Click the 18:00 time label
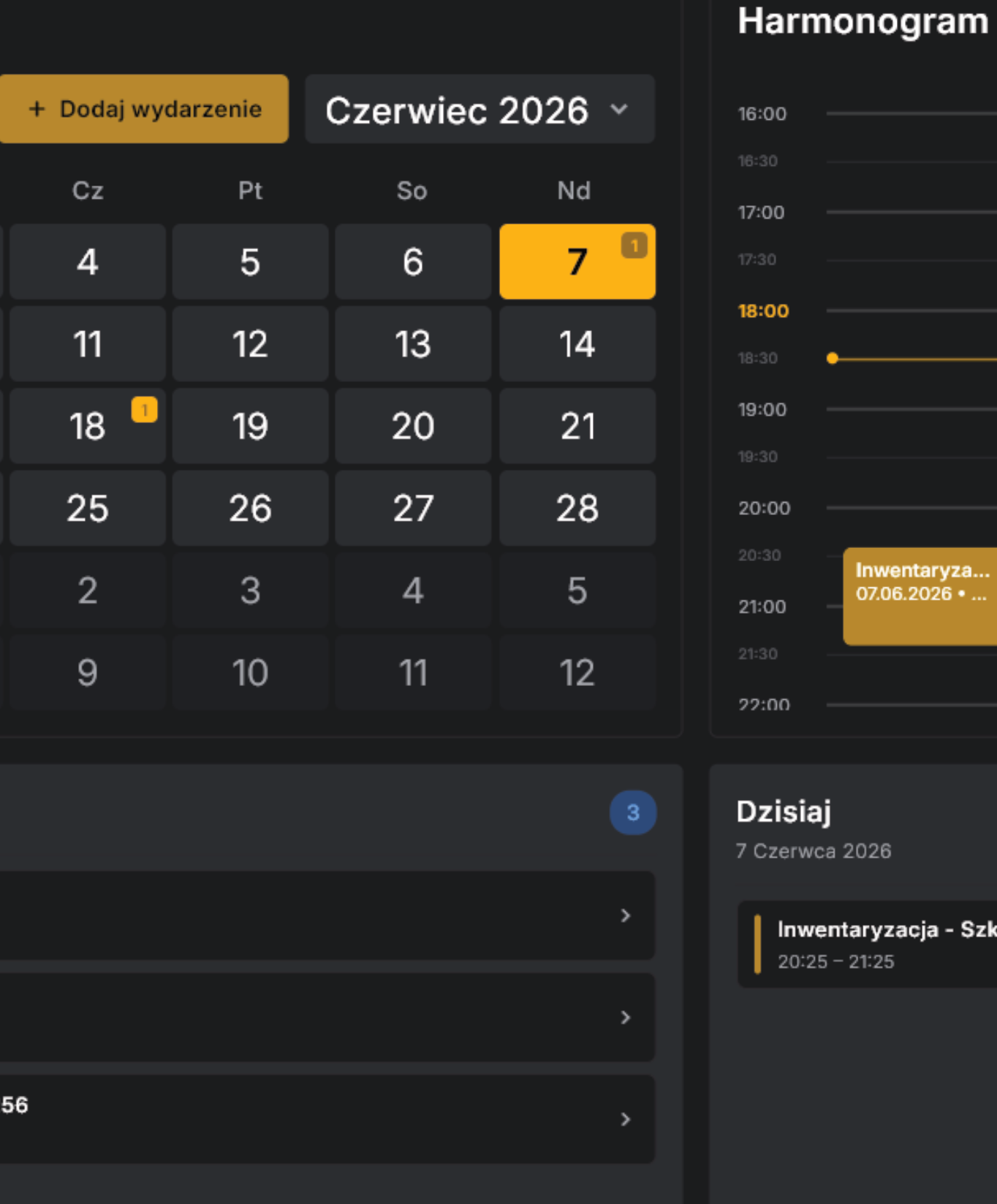Image resolution: width=997 pixels, height=1204 pixels. 763,310
